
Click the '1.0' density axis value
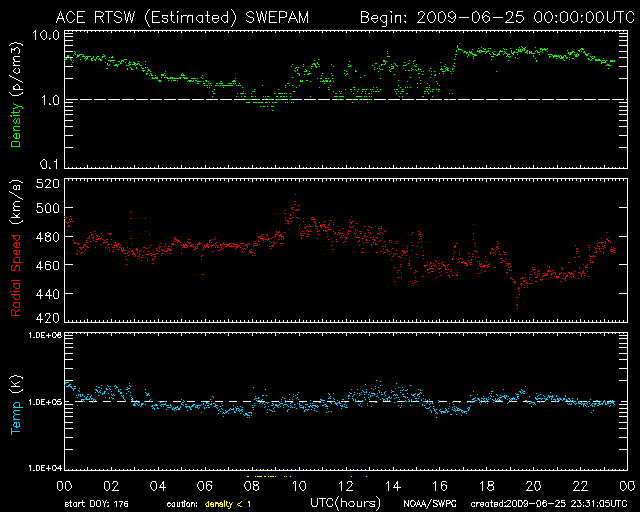(50, 100)
